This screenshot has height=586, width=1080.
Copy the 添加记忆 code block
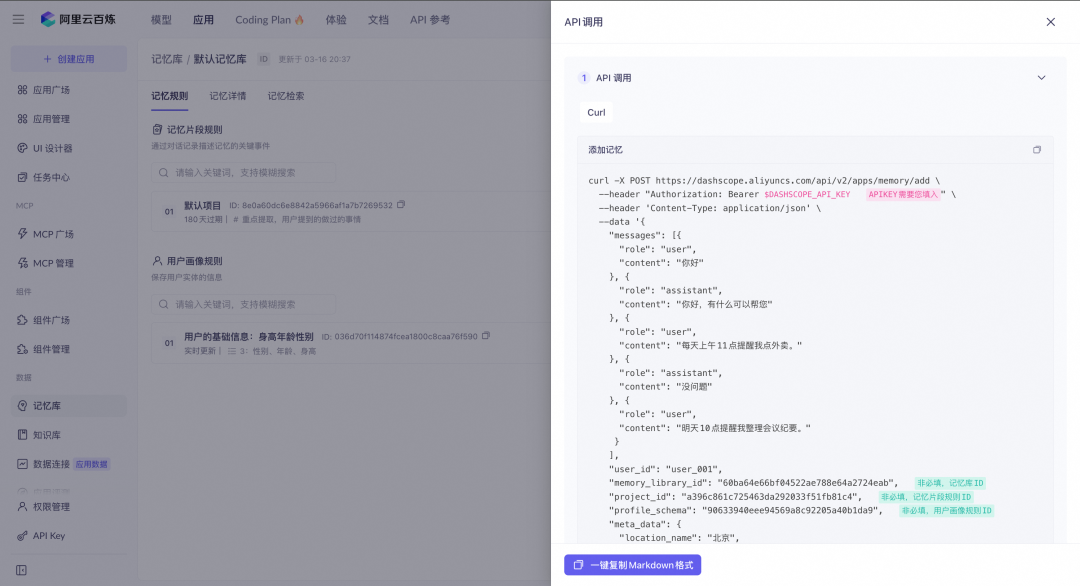click(1037, 150)
